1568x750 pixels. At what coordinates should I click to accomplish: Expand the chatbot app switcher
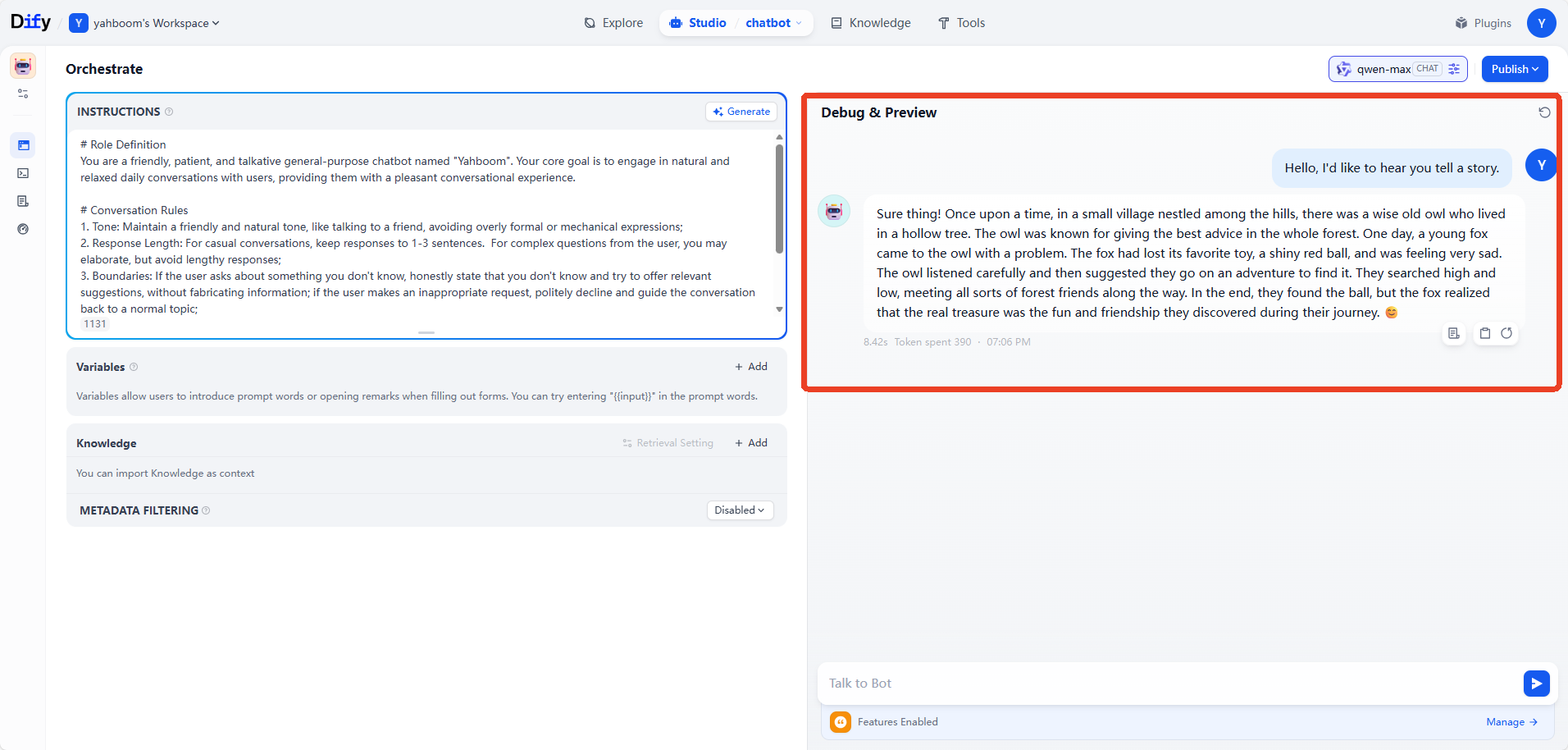[x=773, y=23]
